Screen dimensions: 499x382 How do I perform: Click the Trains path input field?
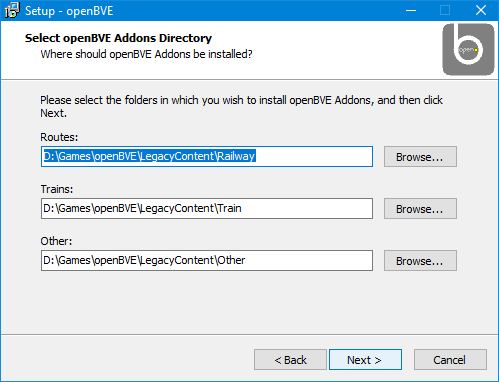(207, 208)
